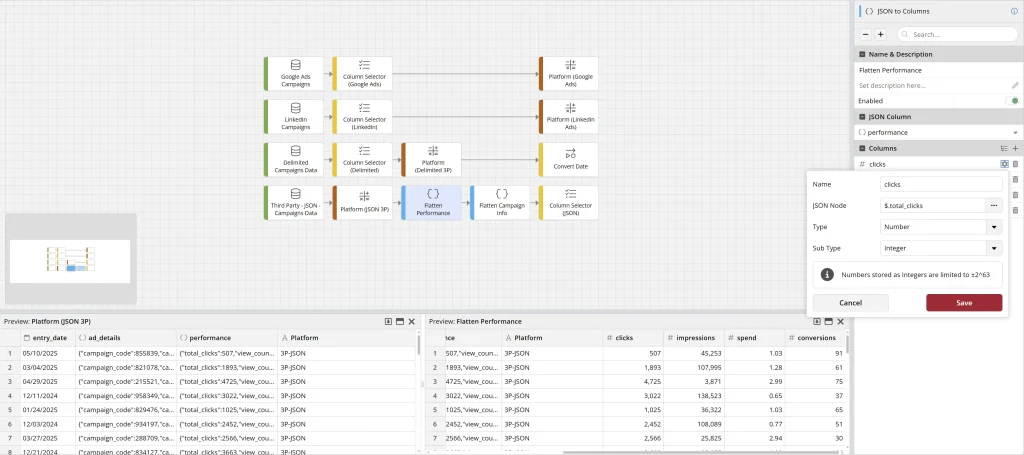Select the Column Selector (Google Ads) node
The image size is (1024, 455).
362,73
